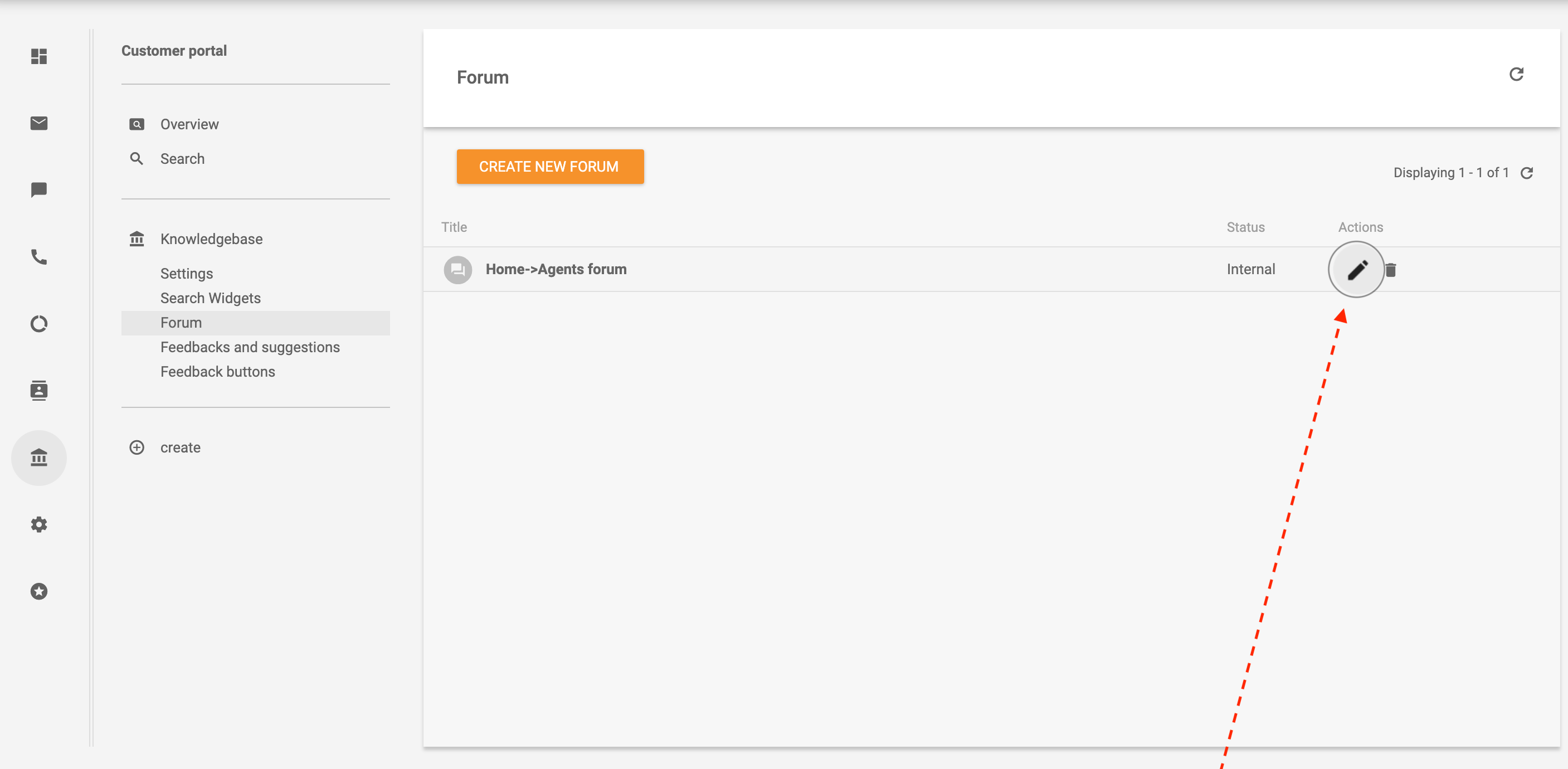Open the Configuration gear icon
Image resolution: width=1568 pixels, height=769 pixels.
(x=39, y=524)
